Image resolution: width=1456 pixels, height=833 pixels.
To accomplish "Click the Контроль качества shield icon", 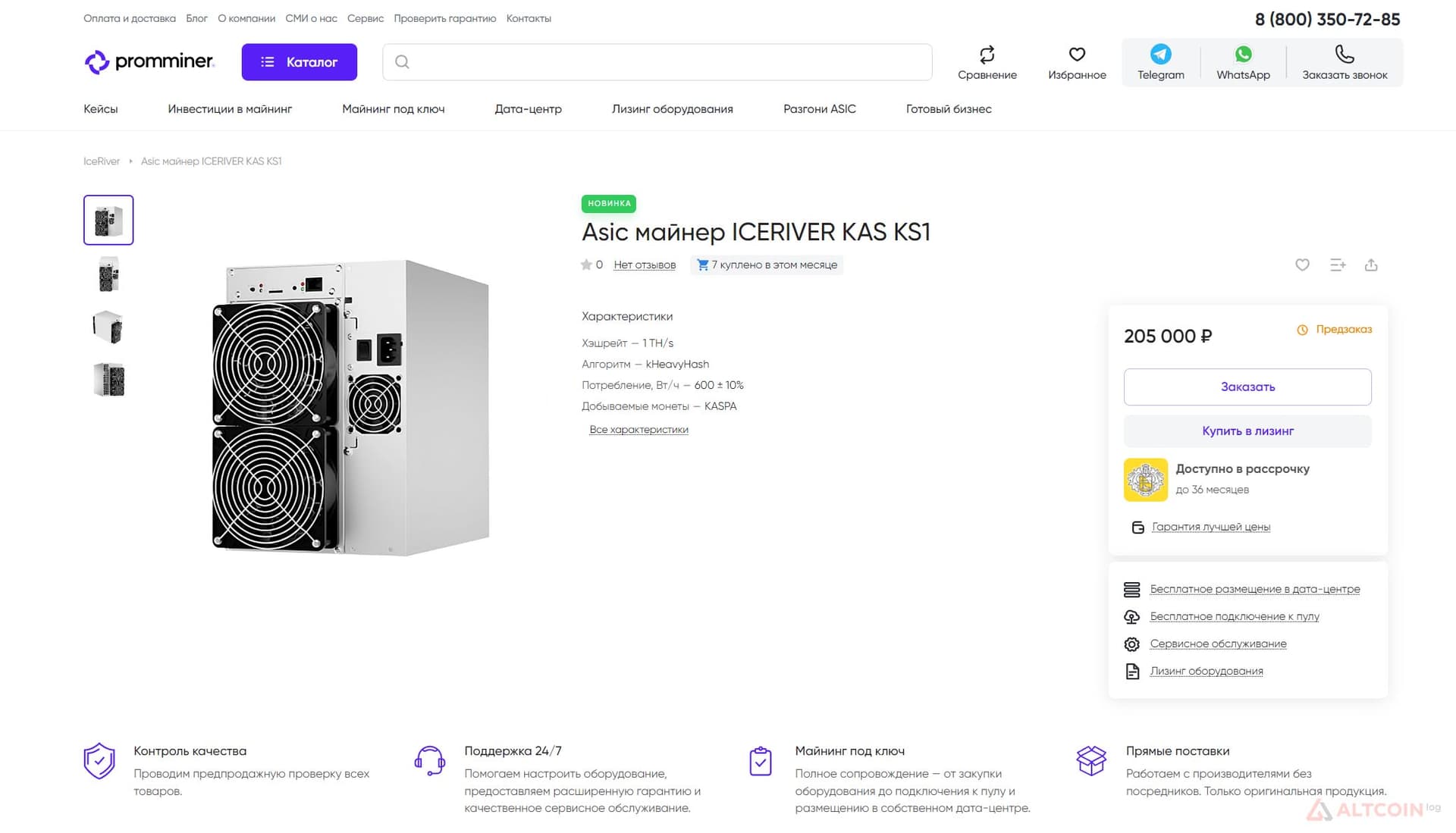I will tap(99, 761).
